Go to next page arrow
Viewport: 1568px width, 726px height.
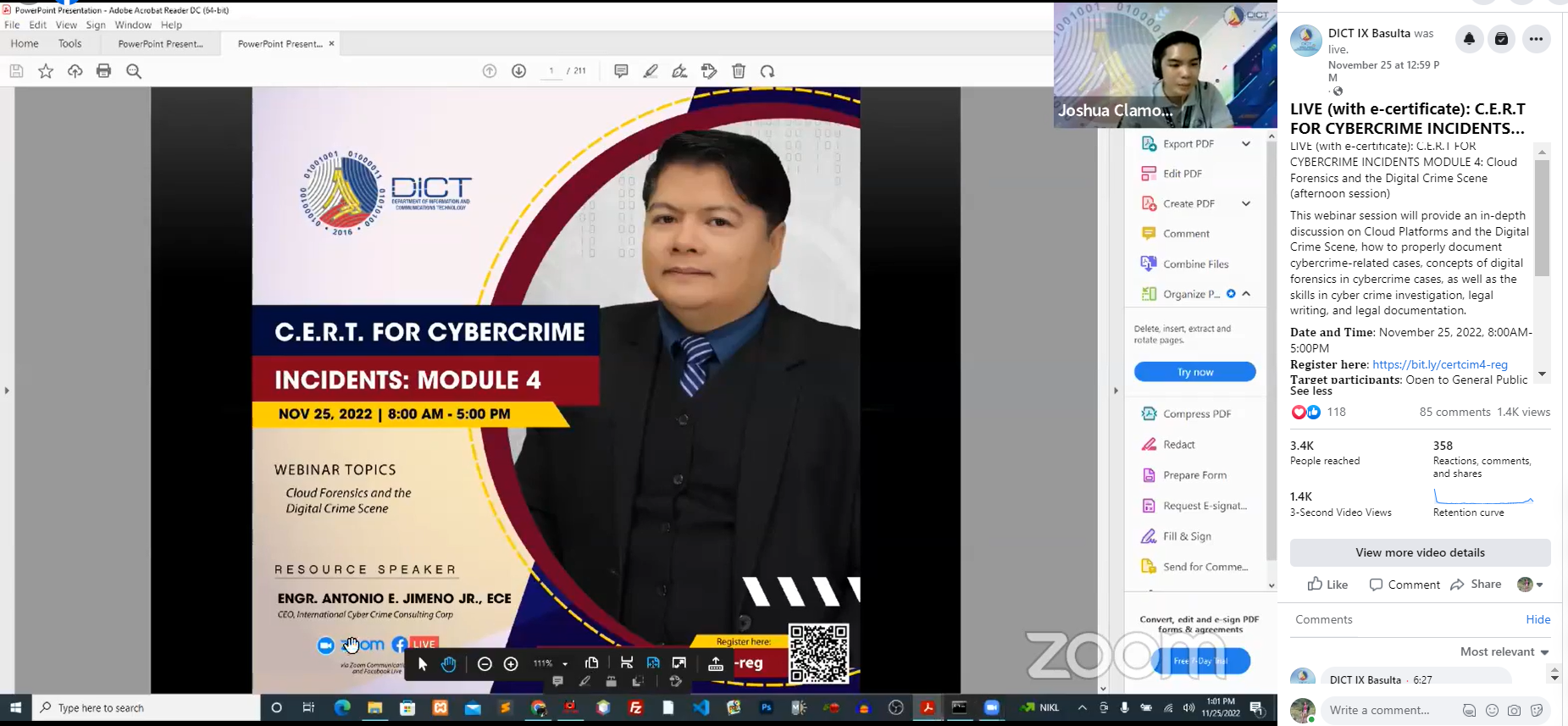(x=519, y=71)
